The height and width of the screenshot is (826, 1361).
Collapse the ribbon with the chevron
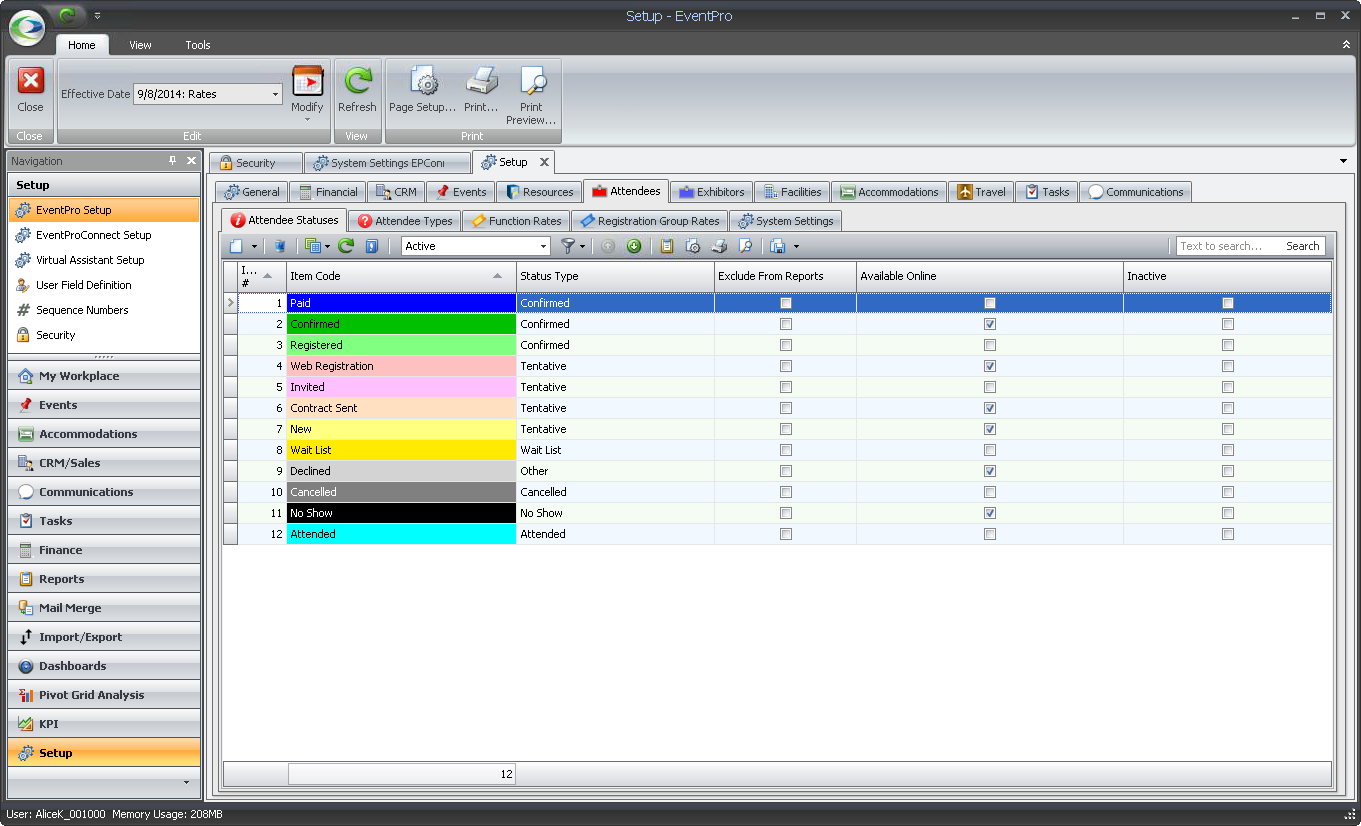pyautogui.click(x=1346, y=45)
